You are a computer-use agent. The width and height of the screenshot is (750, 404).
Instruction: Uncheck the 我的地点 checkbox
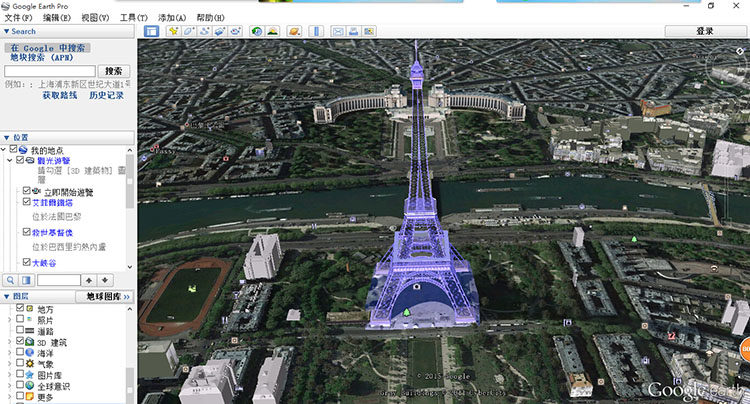[x=13, y=150]
